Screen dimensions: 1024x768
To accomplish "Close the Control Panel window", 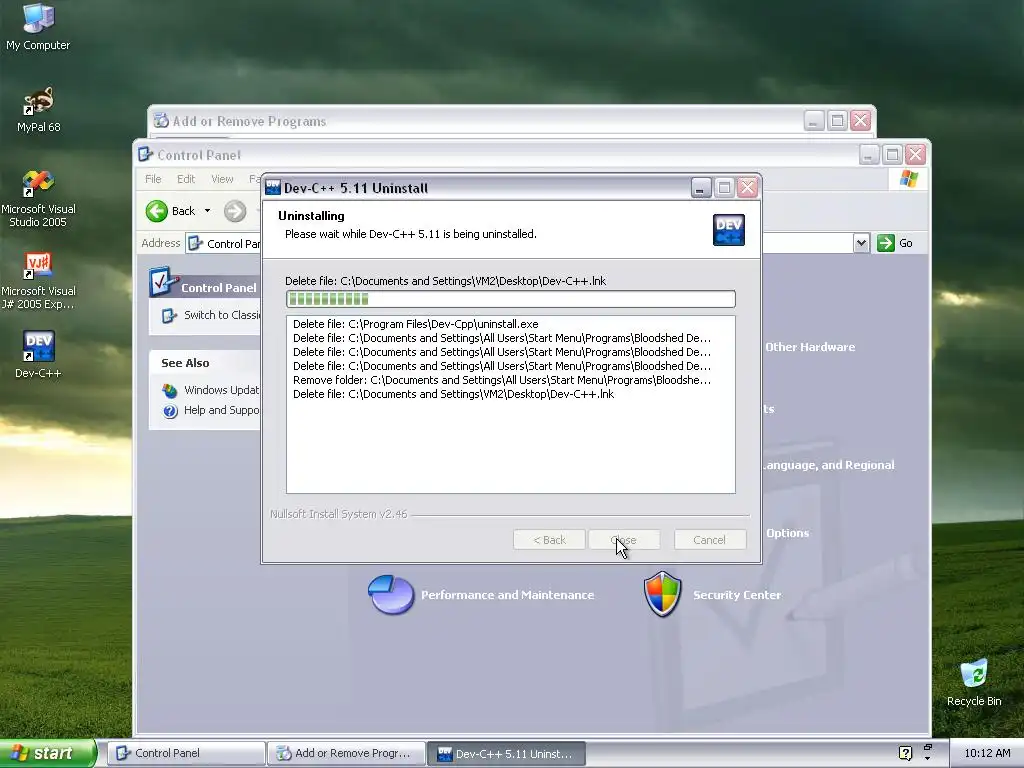I will point(916,155).
